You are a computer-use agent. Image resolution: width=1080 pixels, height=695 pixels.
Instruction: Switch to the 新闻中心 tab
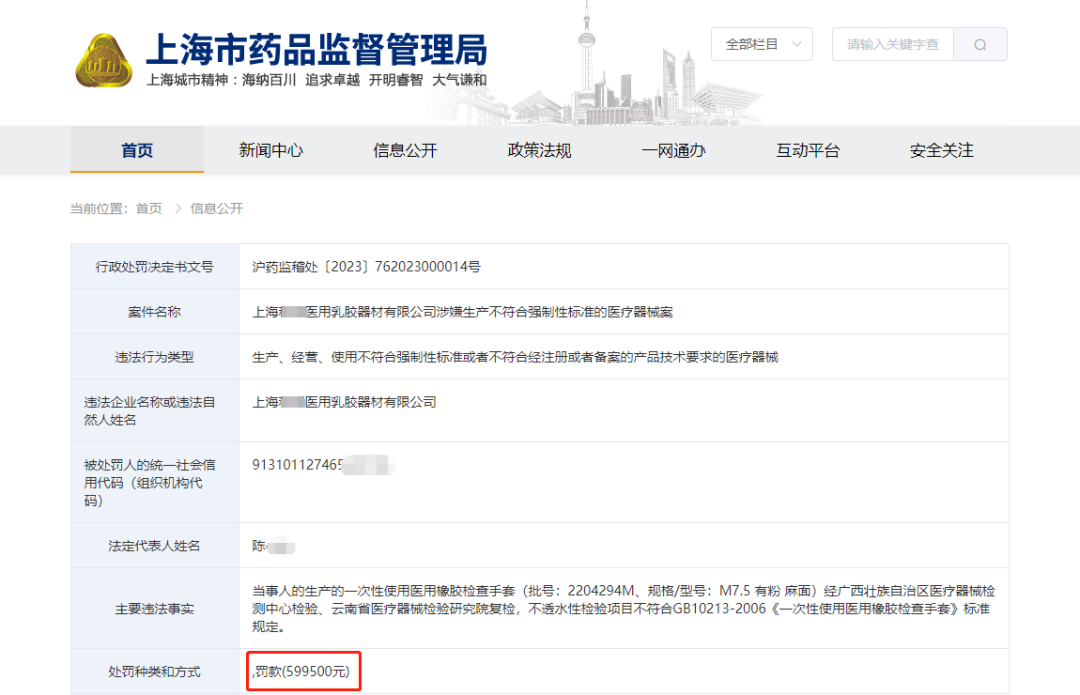point(271,150)
